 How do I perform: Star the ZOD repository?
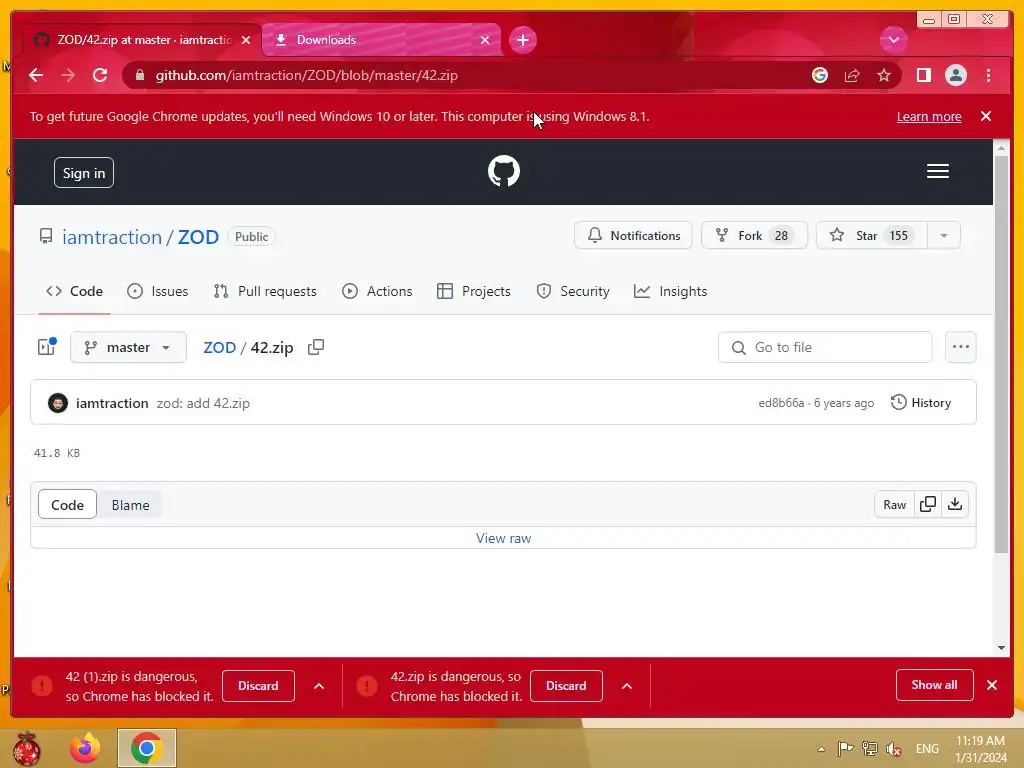(872, 236)
